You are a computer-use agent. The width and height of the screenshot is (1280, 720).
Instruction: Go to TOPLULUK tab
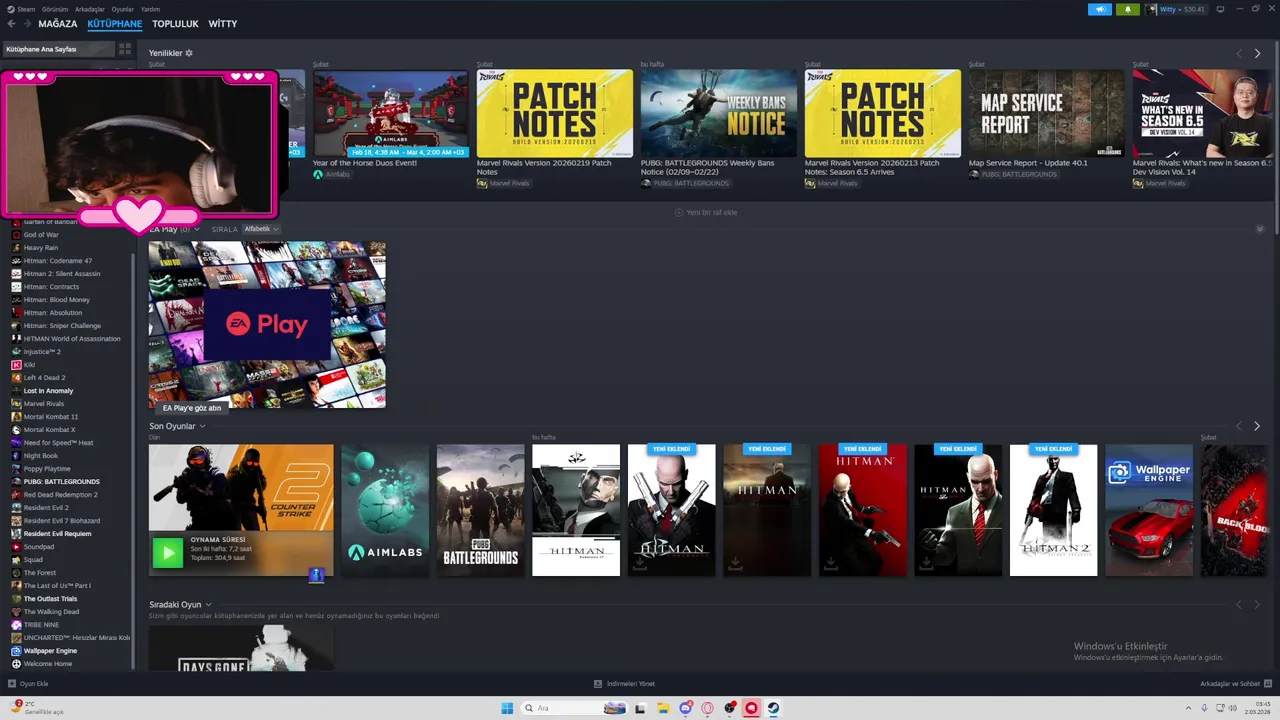coord(175,24)
